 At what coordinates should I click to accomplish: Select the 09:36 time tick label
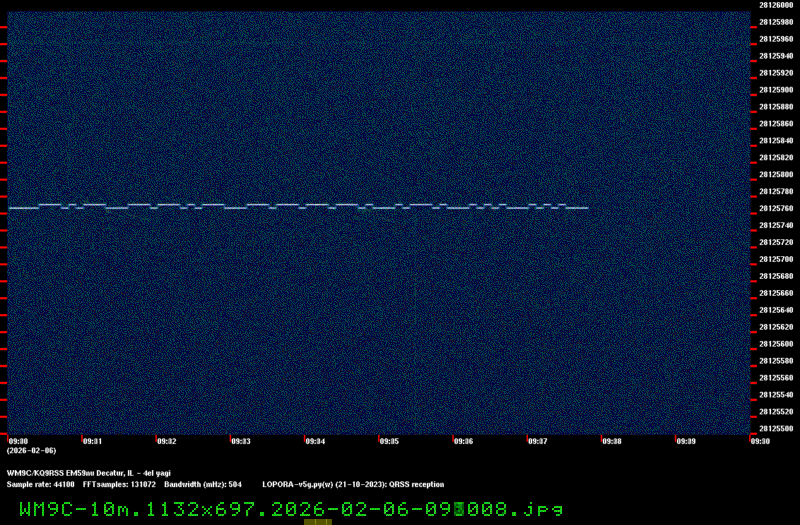click(x=463, y=440)
